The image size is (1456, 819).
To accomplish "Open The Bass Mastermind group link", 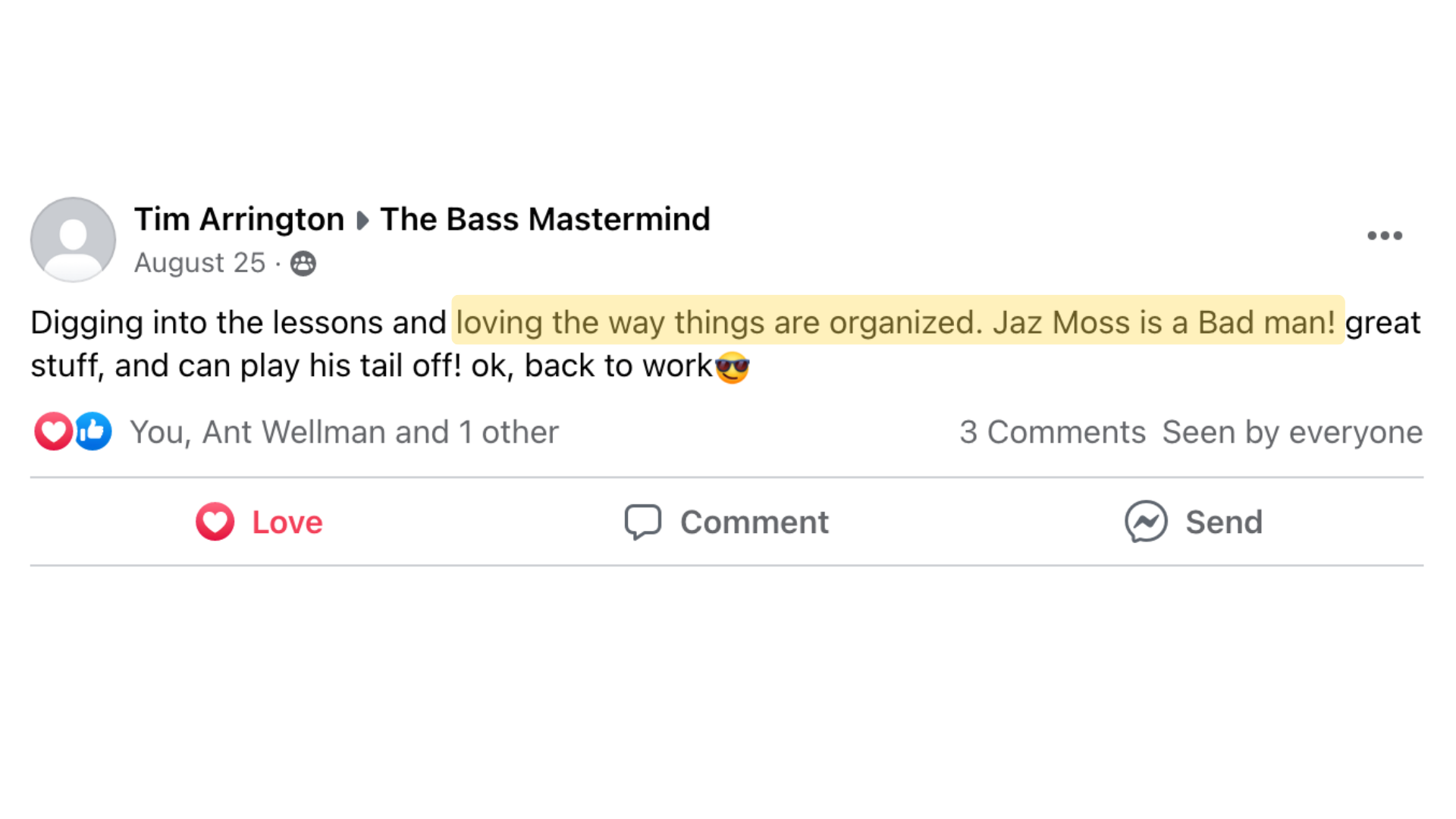I will 545,219.
